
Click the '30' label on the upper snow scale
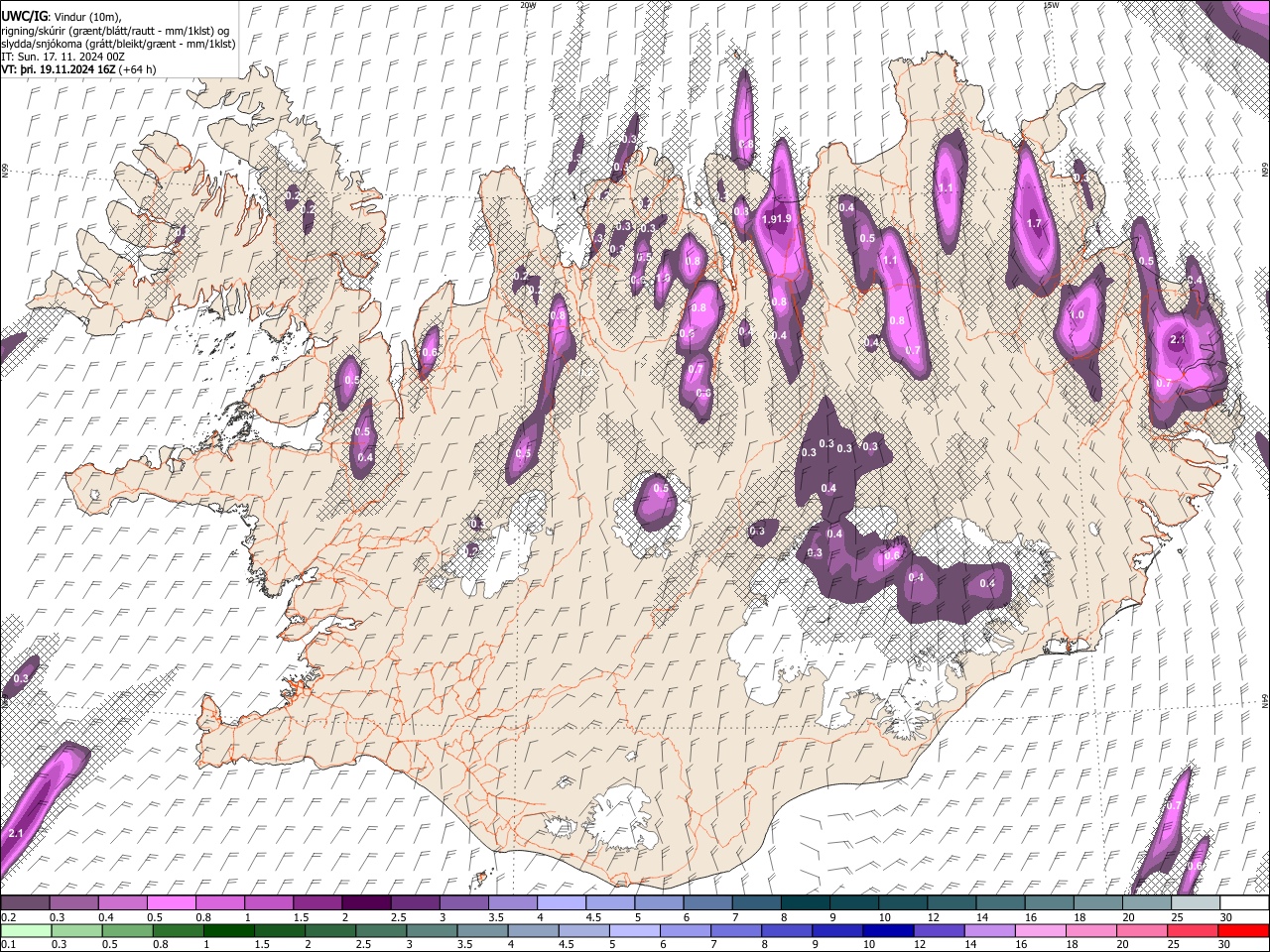(x=1226, y=917)
